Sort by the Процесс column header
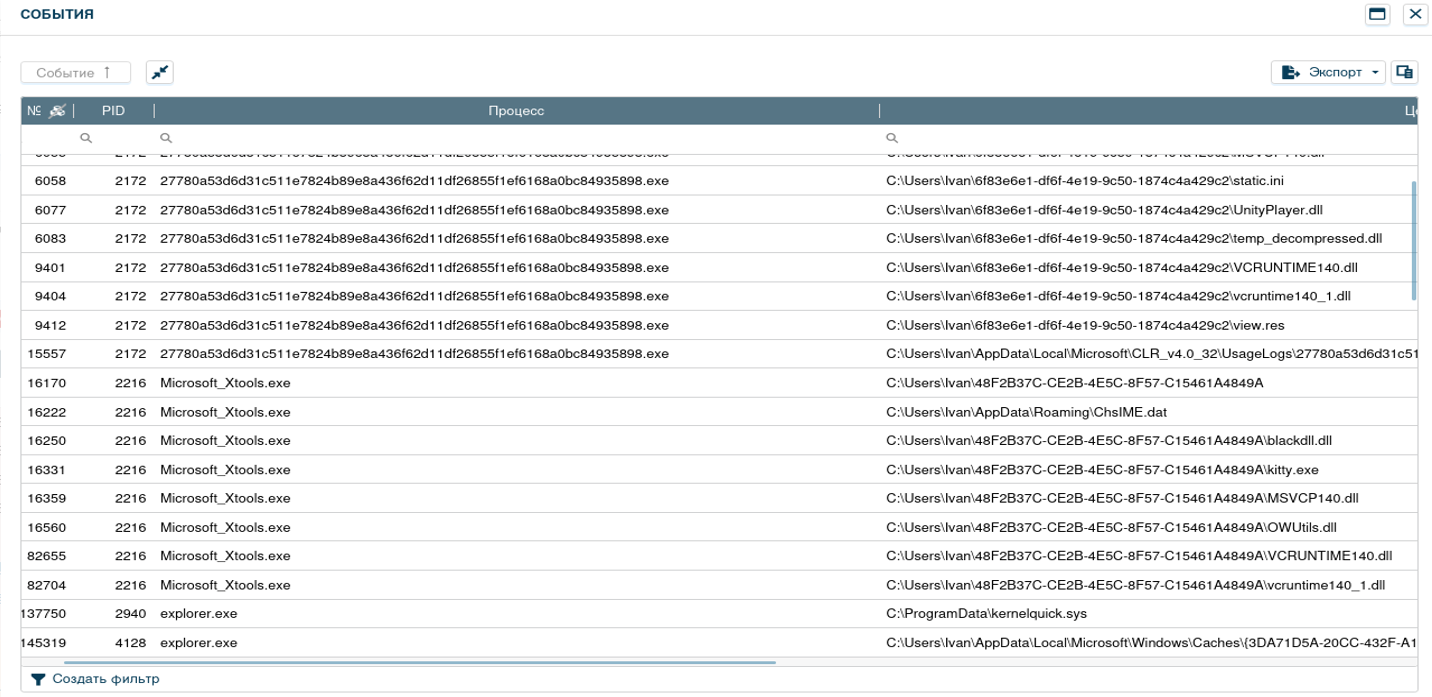The image size is (1432, 697). click(x=516, y=111)
